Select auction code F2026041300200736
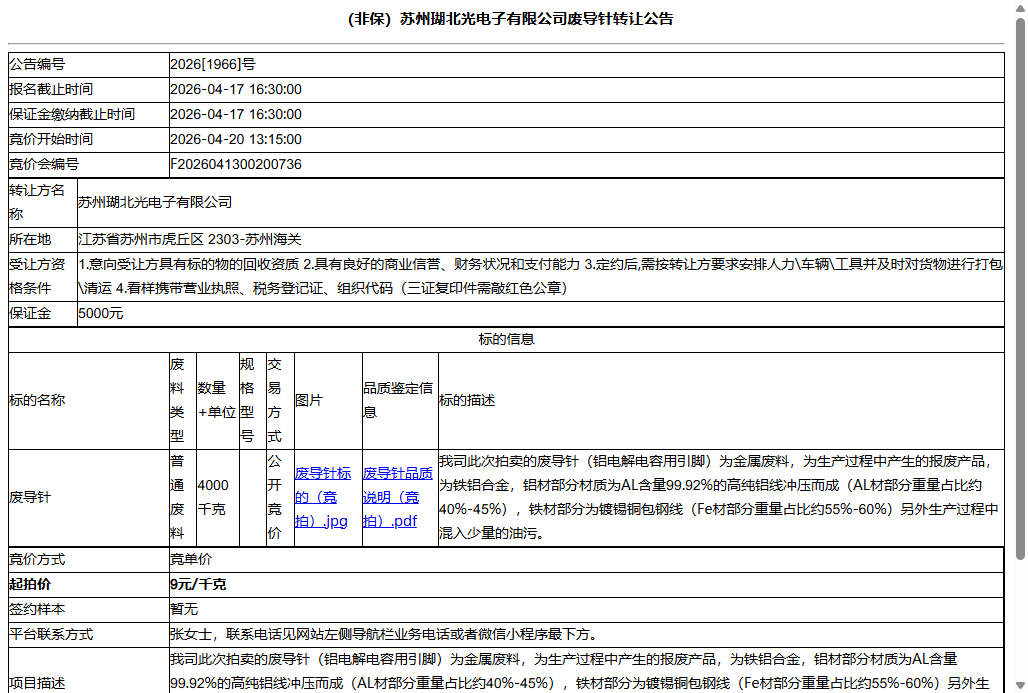The image size is (1028, 693). tap(236, 164)
